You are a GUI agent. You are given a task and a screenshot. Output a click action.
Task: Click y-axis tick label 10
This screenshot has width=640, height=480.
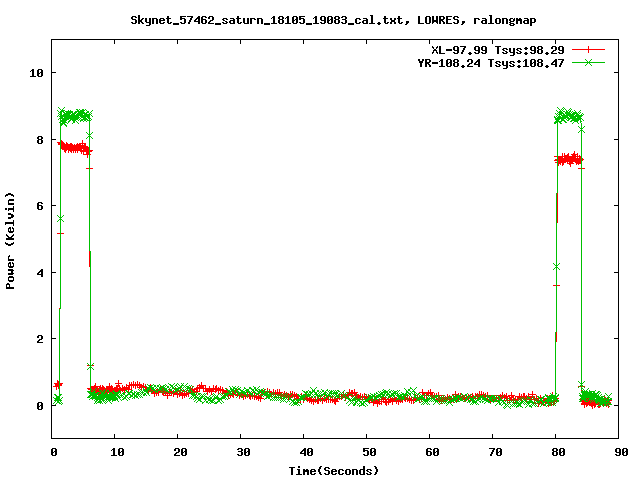36,73
